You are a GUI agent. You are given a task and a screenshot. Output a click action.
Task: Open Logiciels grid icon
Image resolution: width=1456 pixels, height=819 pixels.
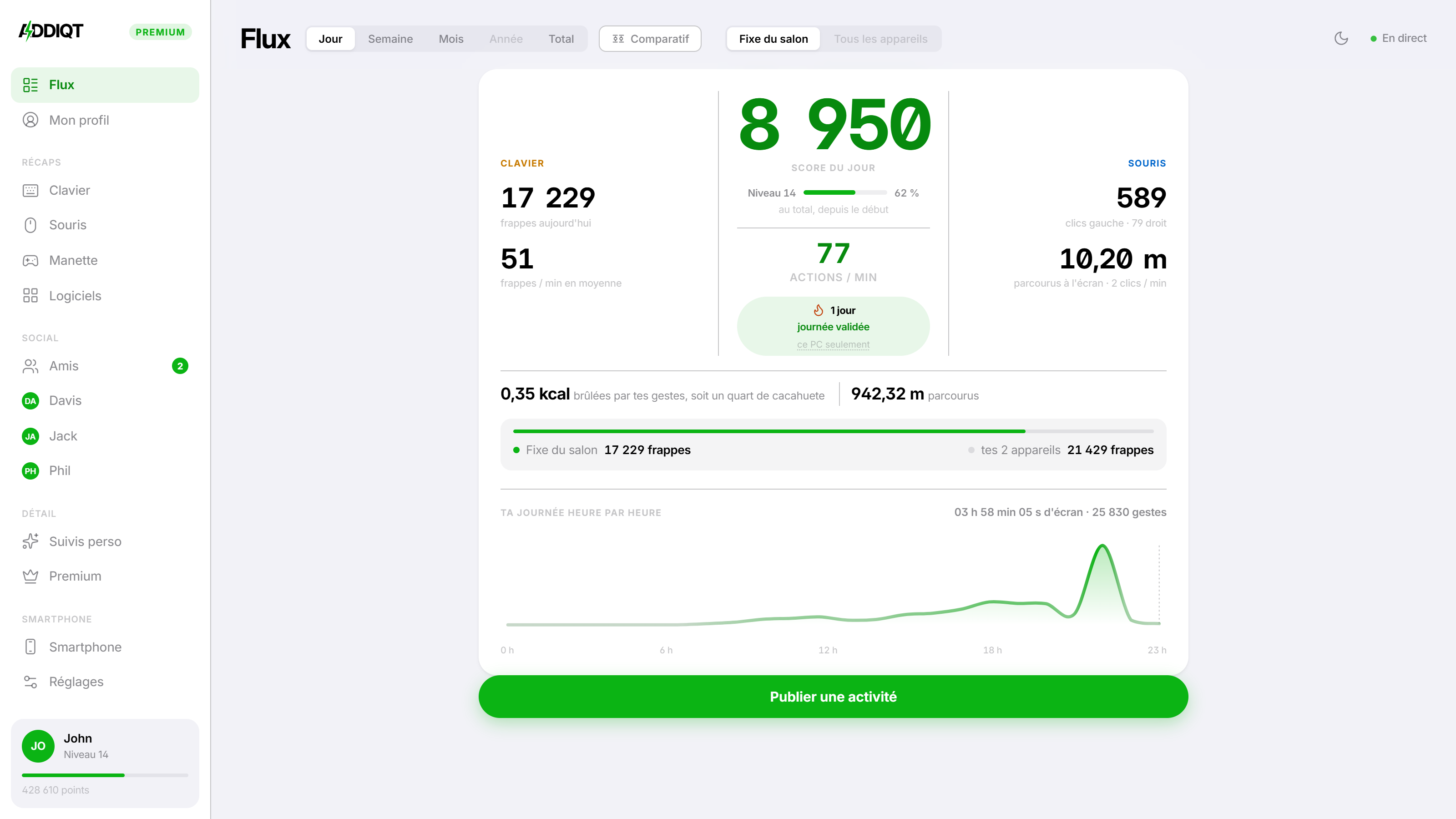[30, 296]
